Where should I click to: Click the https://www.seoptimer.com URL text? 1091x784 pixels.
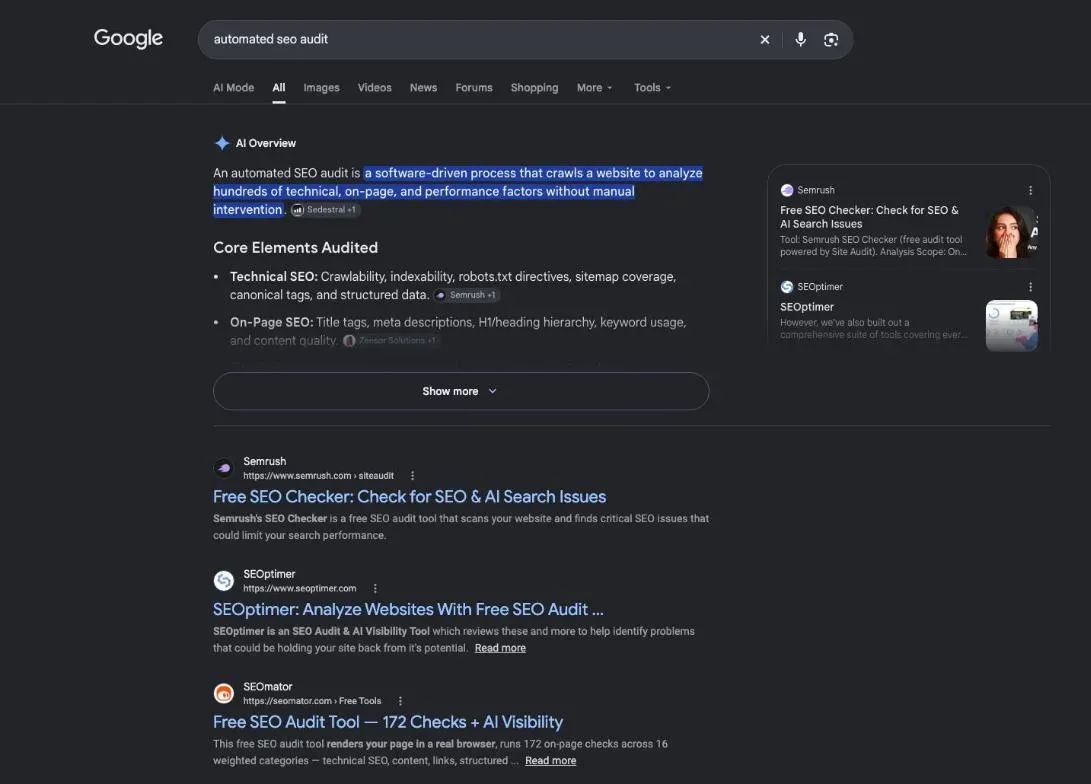pyautogui.click(x=300, y=589)
